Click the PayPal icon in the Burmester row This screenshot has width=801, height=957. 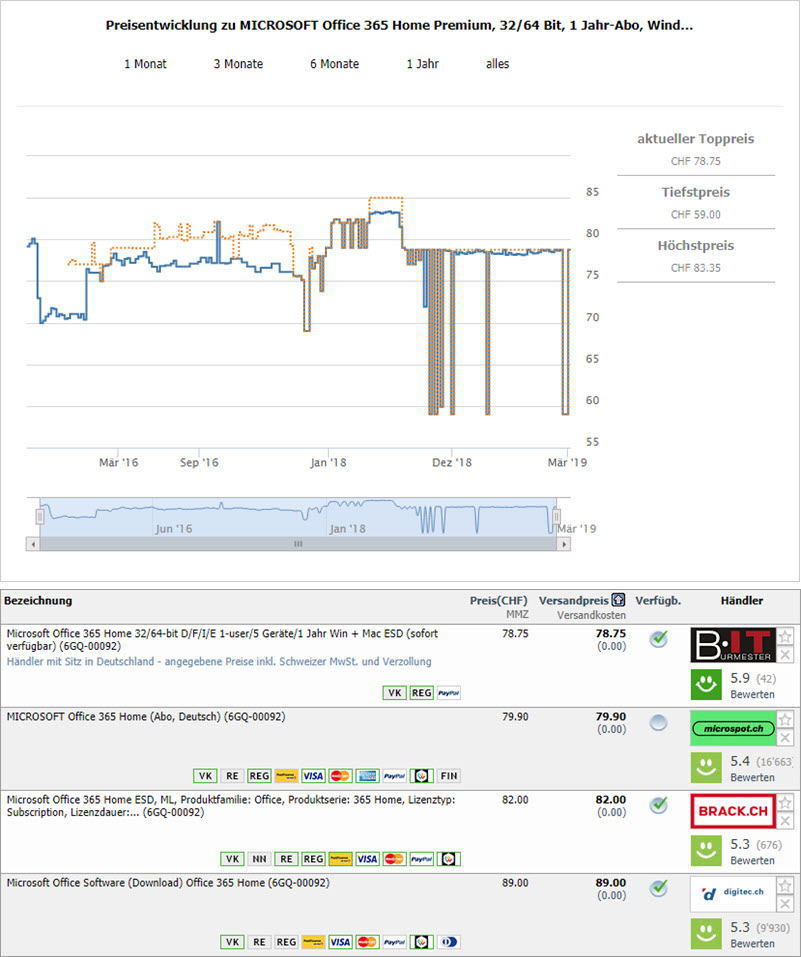[x=449, y=693]
